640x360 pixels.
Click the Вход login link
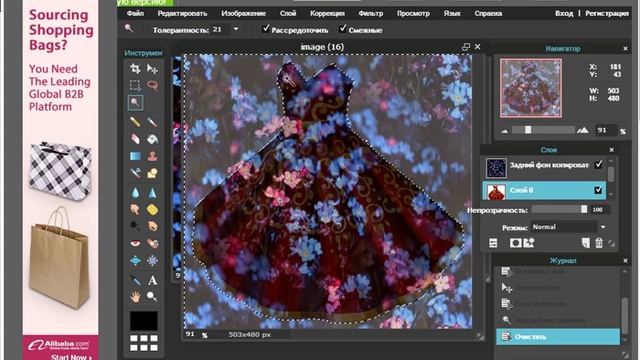564,13
